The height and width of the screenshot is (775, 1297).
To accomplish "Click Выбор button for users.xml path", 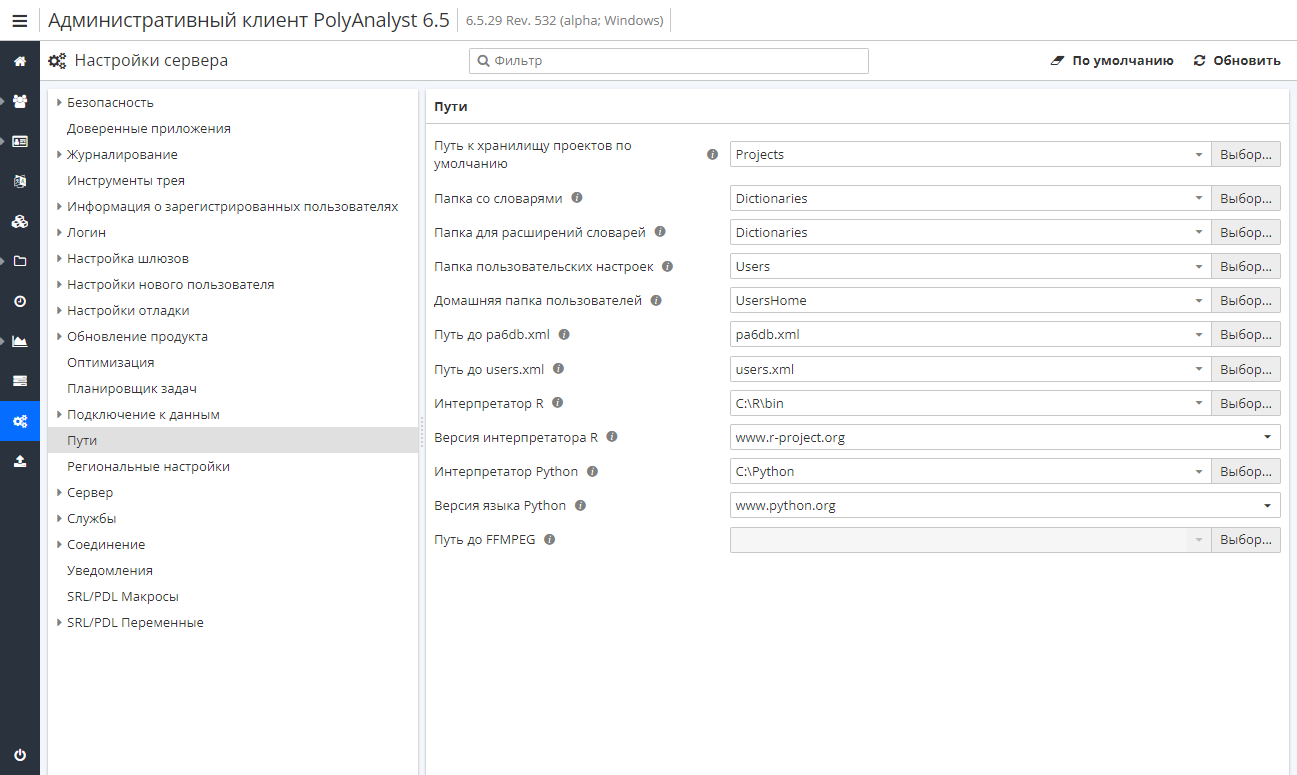I will (x=1246, y=369).
